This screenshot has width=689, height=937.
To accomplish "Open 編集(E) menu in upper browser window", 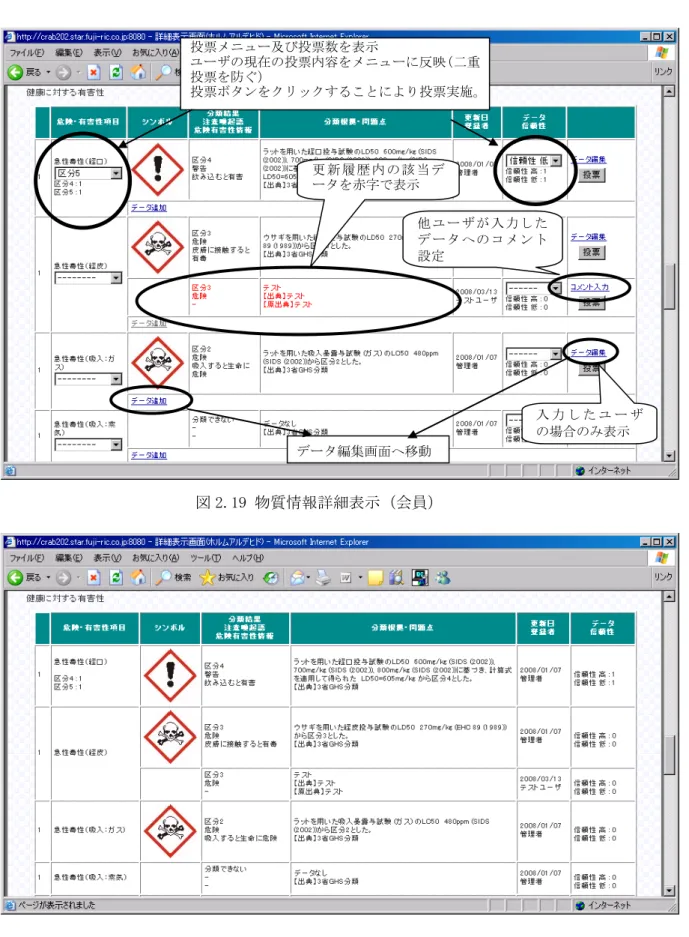I will tap(69, 53).
